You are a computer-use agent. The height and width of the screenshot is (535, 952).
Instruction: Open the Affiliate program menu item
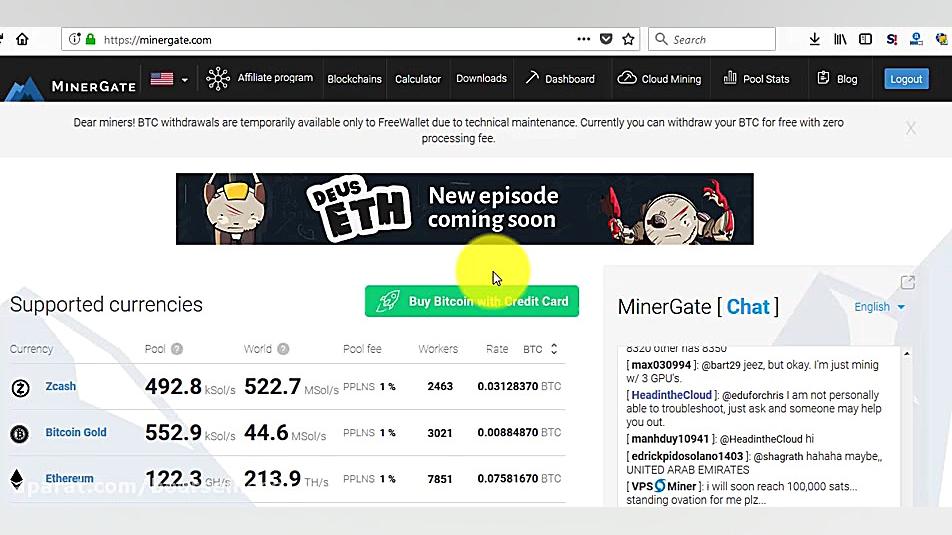coord(275,78)
